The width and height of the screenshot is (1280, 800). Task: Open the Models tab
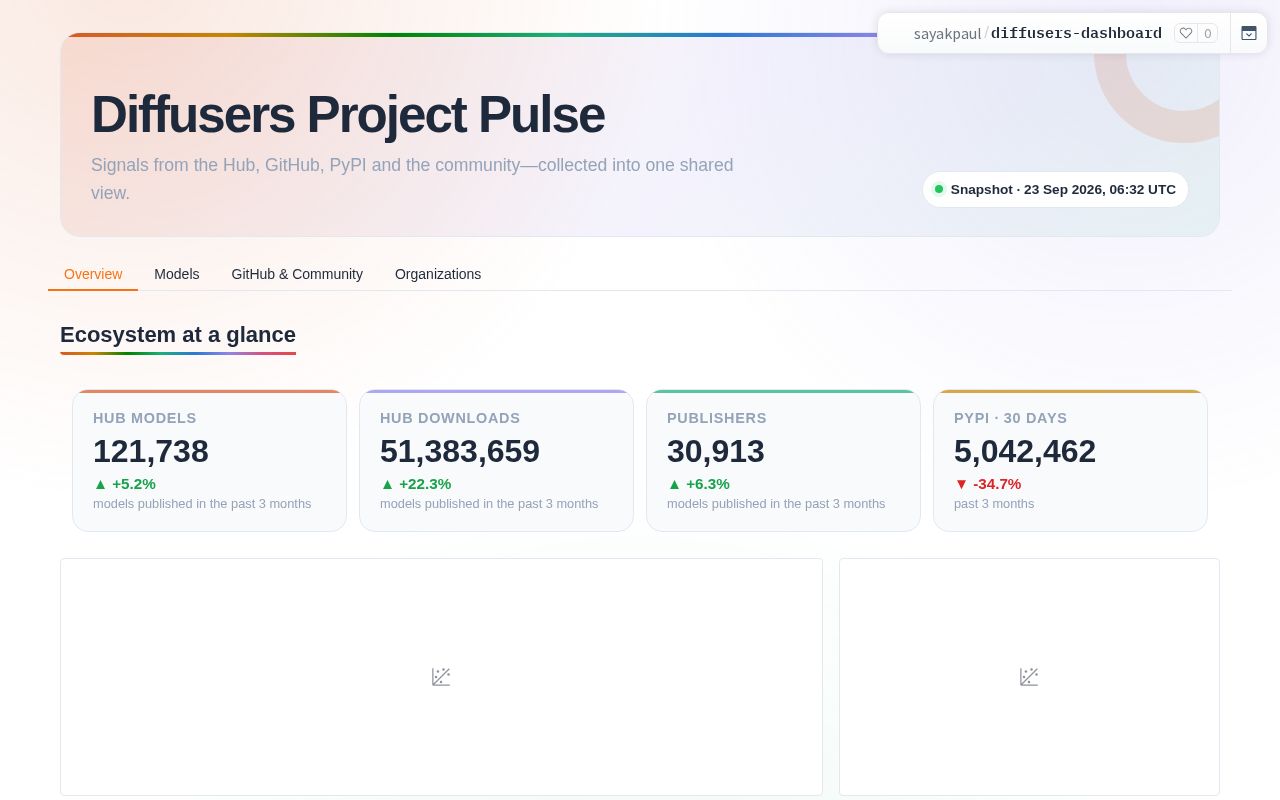pyautogui.click(x=177, y=274)
